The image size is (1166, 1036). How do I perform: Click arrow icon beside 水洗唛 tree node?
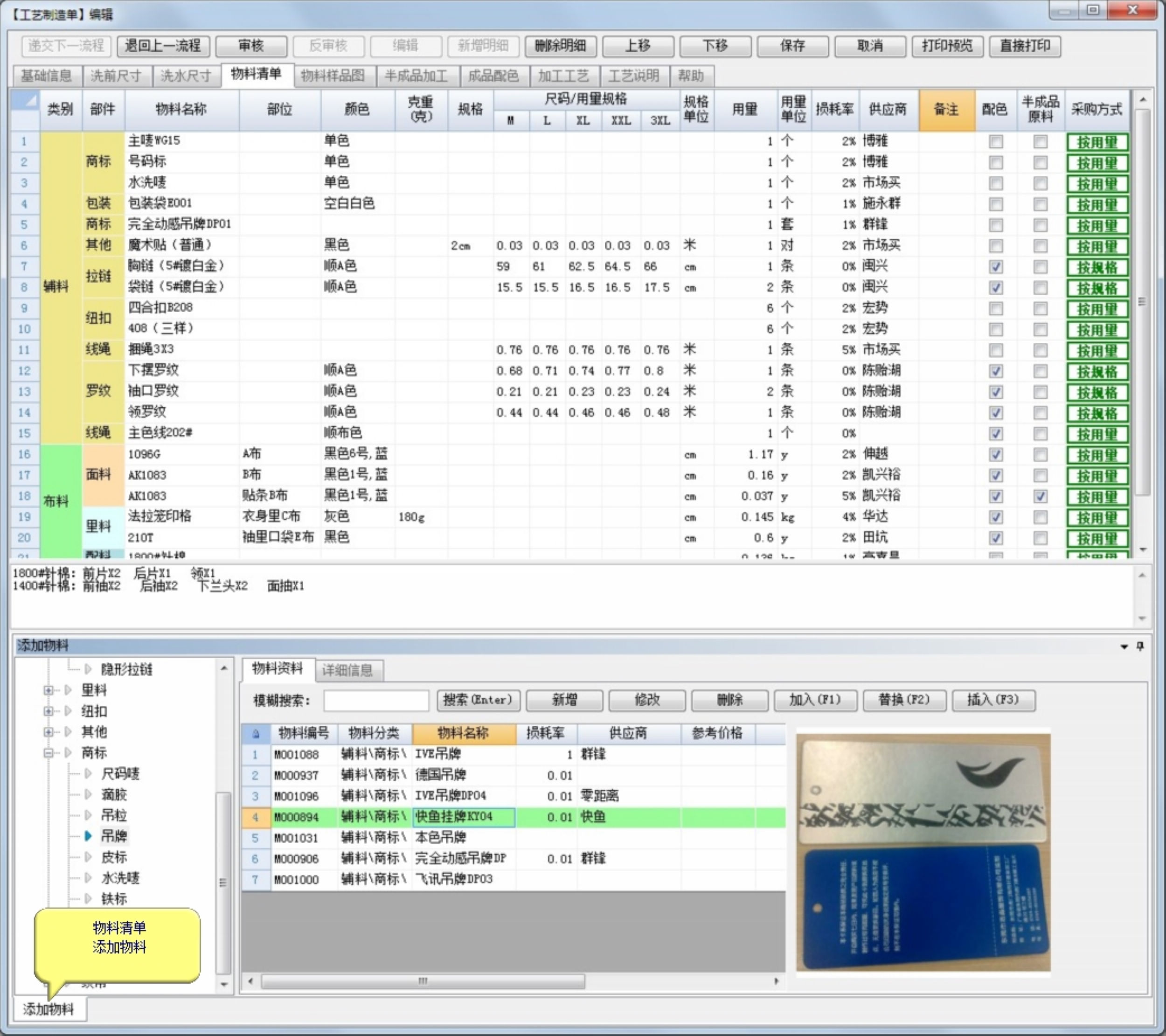tap(89, 877)
